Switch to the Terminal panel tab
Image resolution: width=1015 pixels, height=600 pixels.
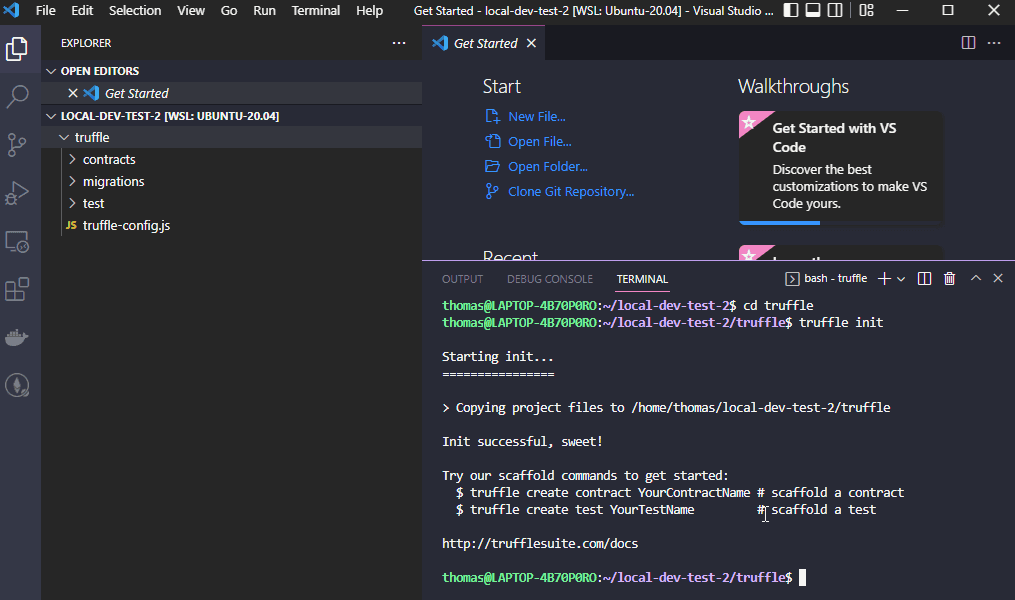[641, 279]
